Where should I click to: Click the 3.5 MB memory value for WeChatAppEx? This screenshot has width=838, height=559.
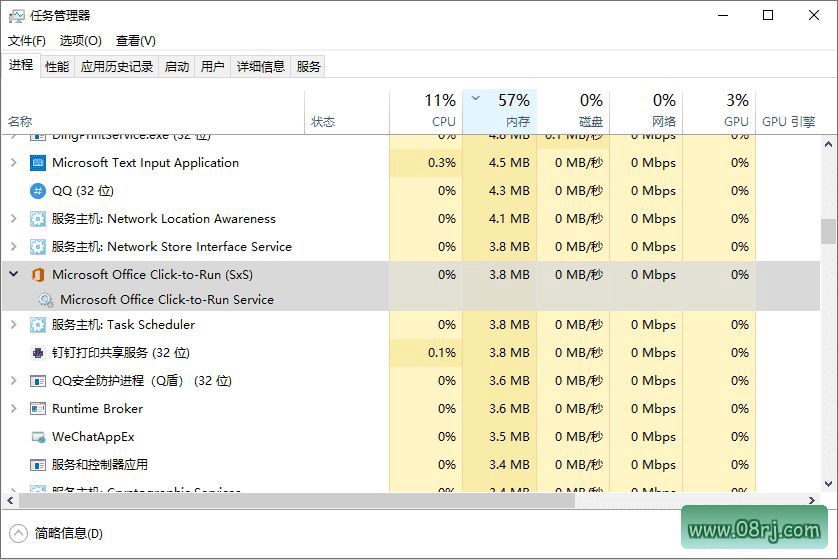pos(509,437)
